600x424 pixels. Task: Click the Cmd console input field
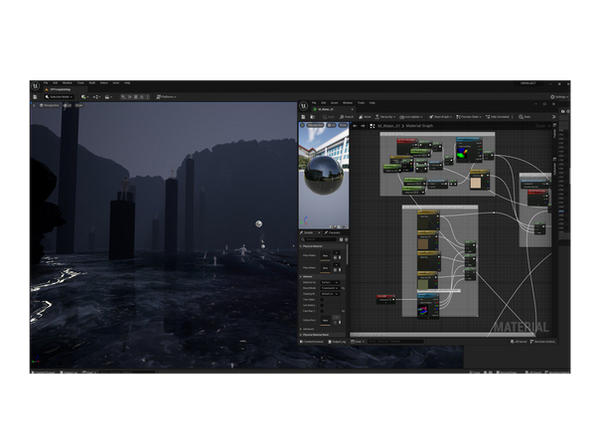point(395,341)
